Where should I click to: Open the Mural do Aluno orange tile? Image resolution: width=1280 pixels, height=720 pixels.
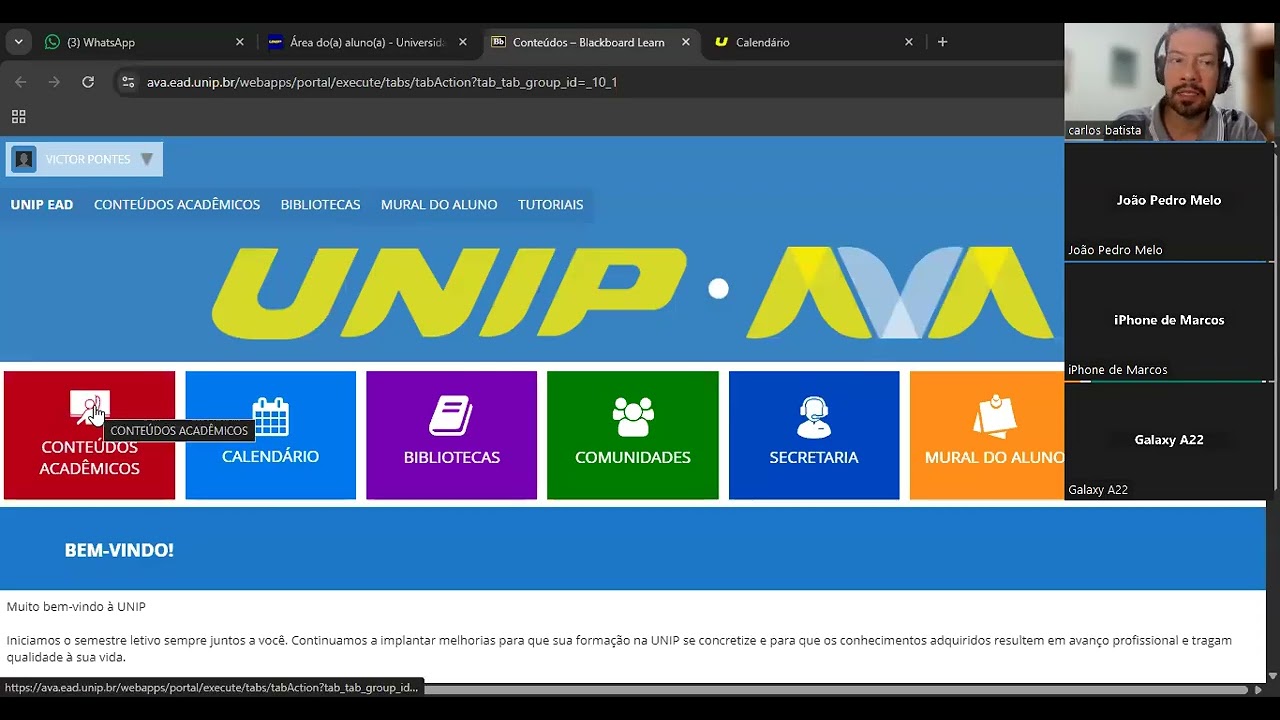click(x=987, y=435)
